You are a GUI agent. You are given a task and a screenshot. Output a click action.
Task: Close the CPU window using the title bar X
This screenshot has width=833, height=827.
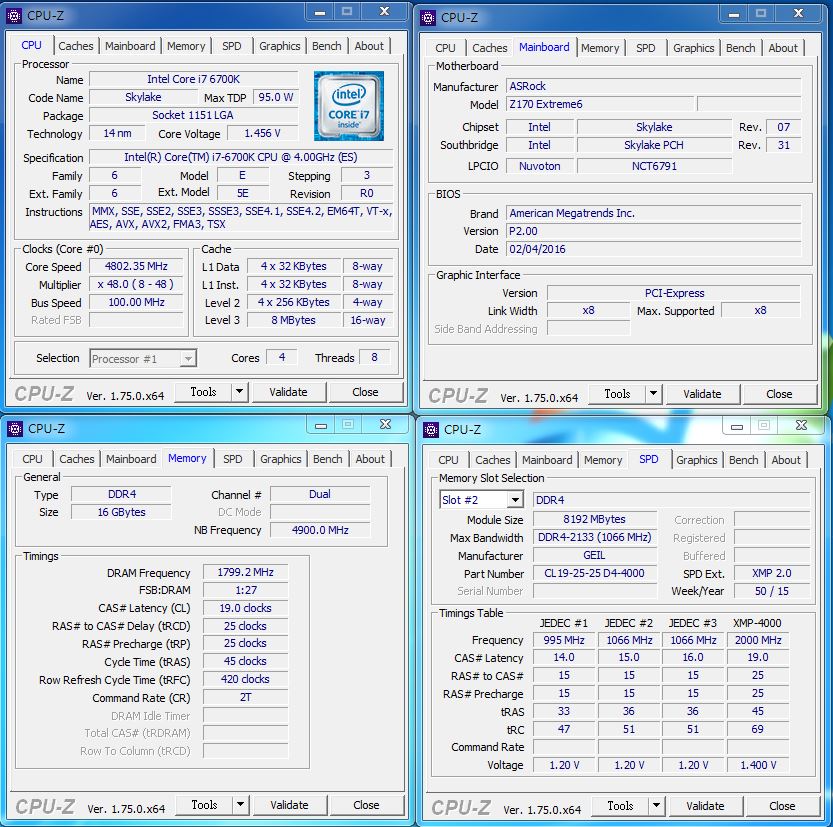385,12
